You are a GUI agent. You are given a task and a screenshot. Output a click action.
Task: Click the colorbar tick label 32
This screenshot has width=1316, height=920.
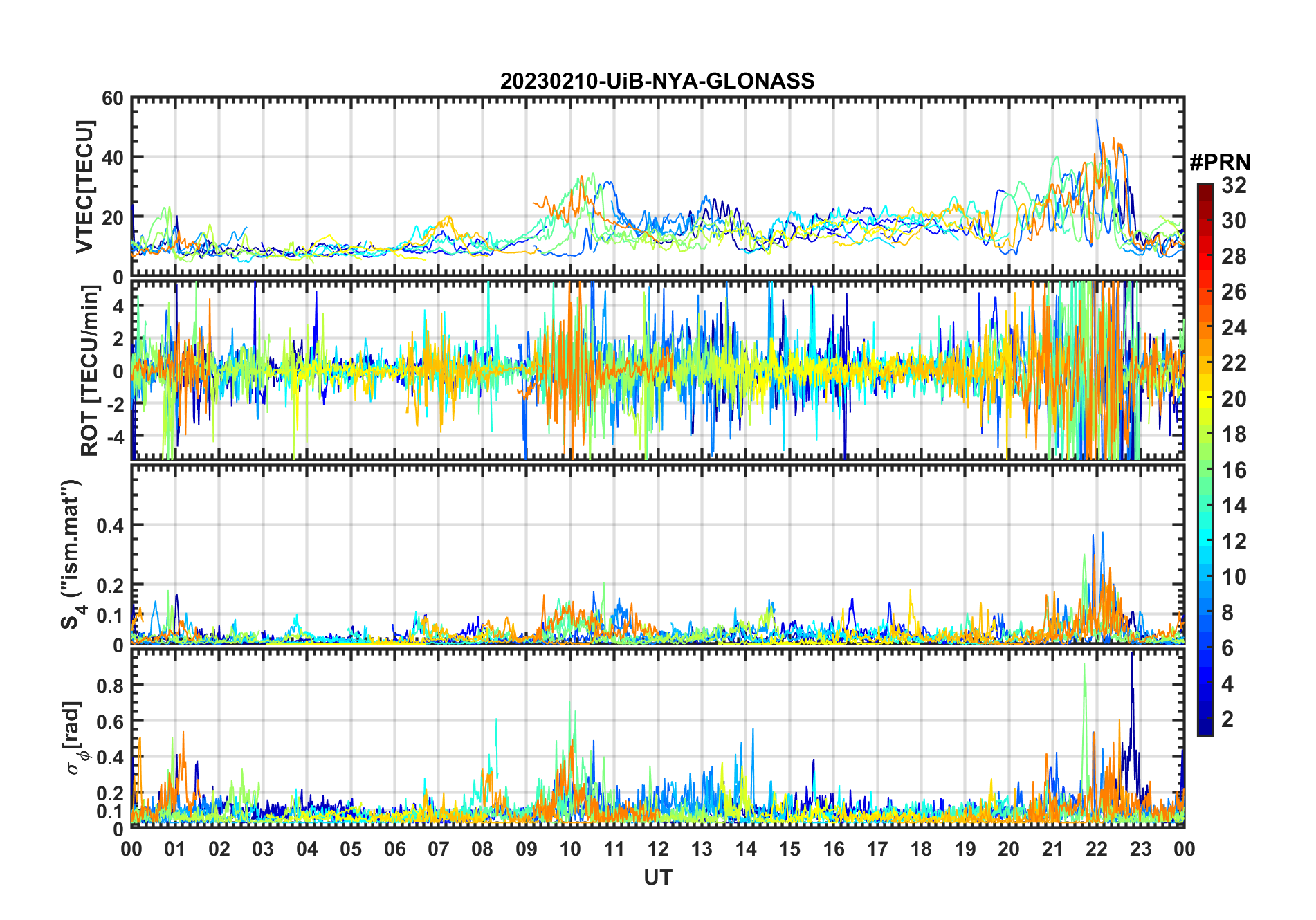click(1234, 185)
